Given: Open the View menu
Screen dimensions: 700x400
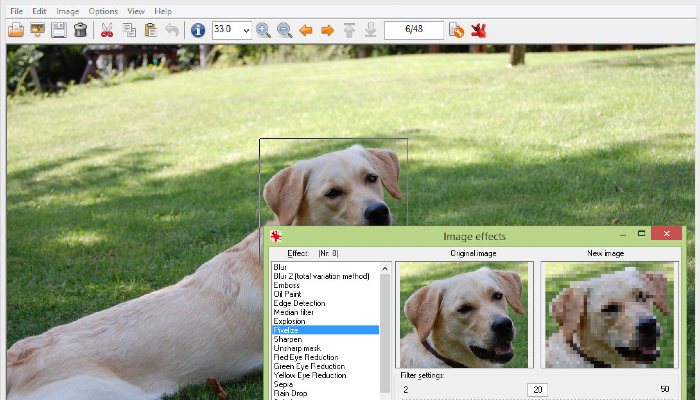Looking at the screenshot, I should (x=136, y=11).
